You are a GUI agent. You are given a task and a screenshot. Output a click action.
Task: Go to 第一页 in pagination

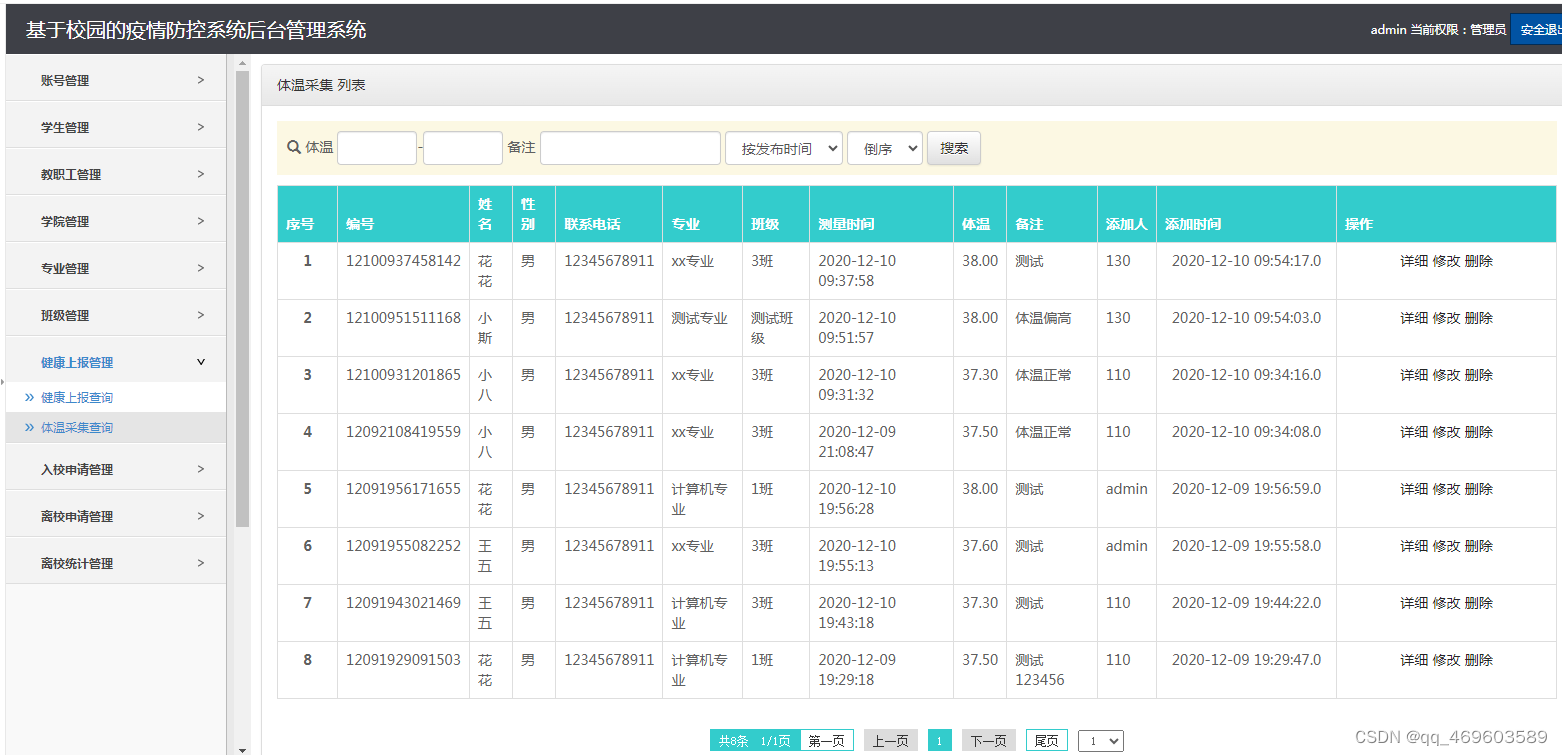826,741
